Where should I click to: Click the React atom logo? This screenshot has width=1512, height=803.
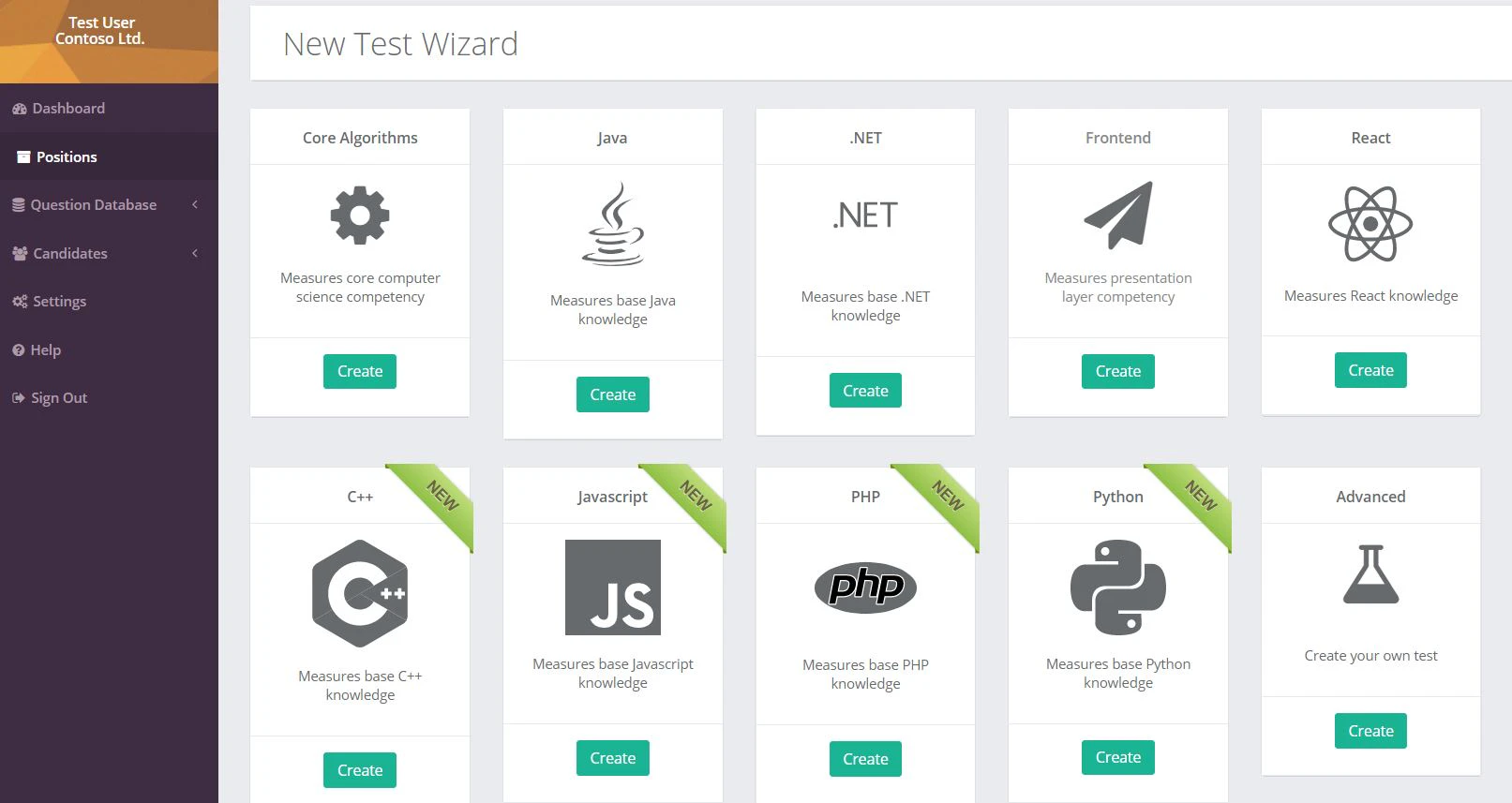1370,224
